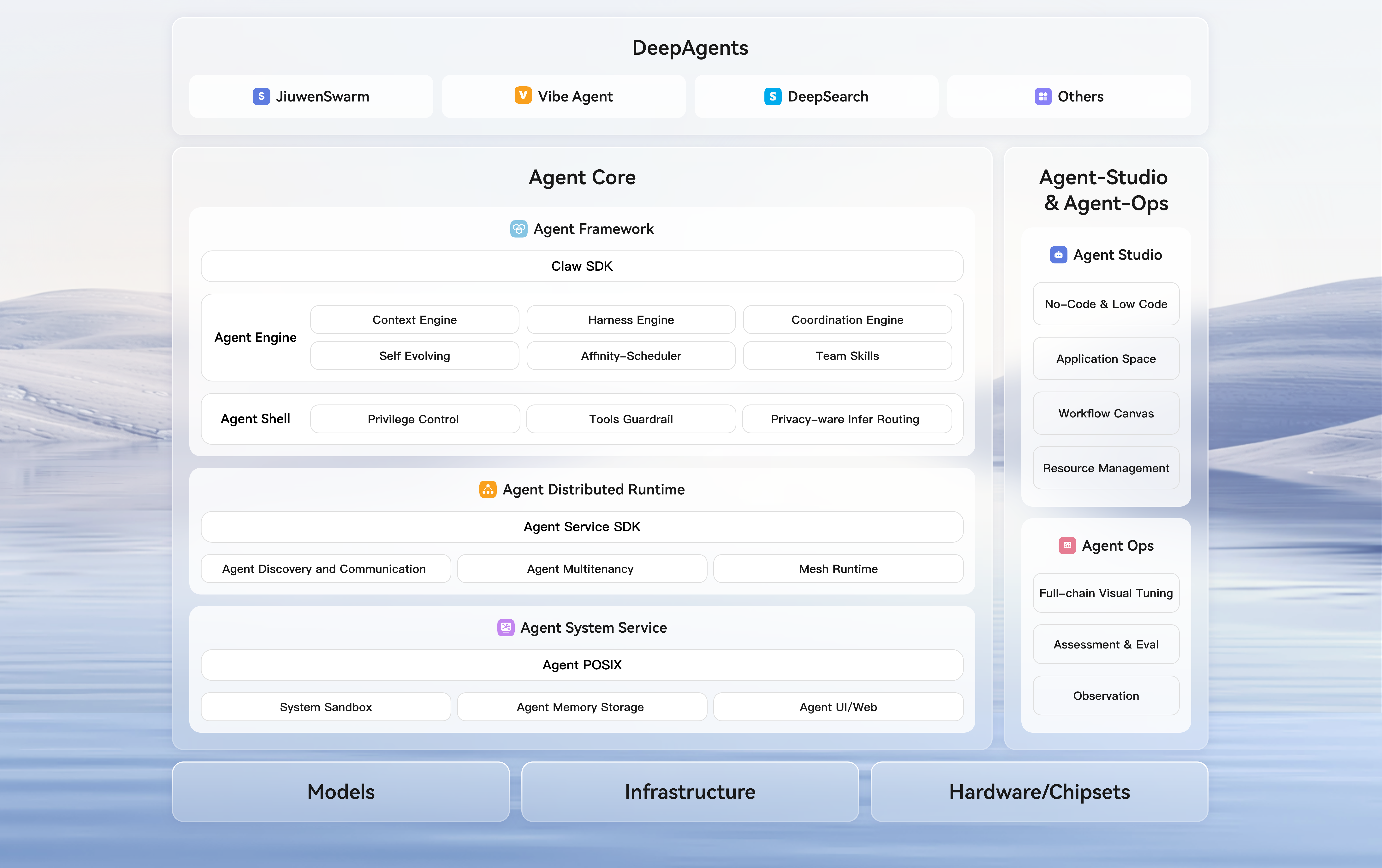The height and width of the screenshot is (868, 1382).
Task: Click the blue Agent Studio robot icon
Action: (1058, 255)
